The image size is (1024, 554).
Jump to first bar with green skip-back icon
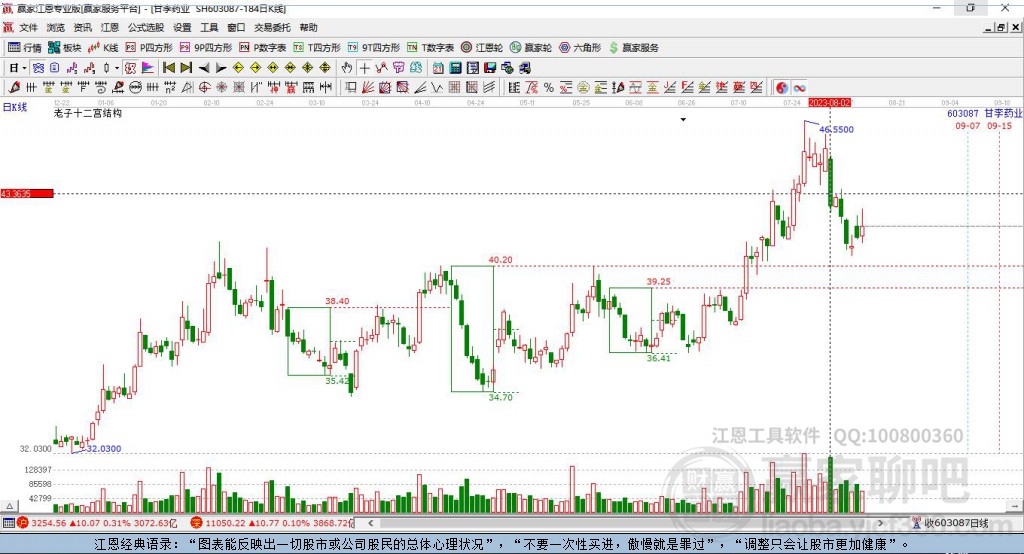tap(168, 68)
